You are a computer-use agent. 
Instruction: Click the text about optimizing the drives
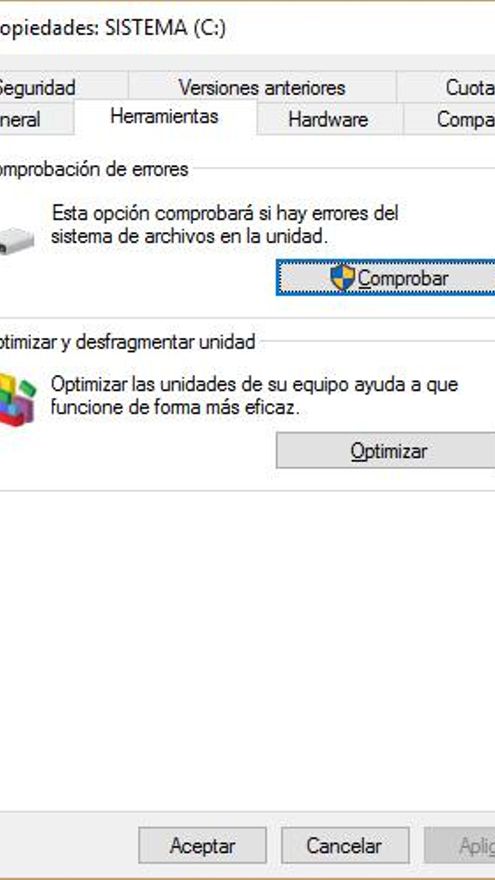pos(254,396)
